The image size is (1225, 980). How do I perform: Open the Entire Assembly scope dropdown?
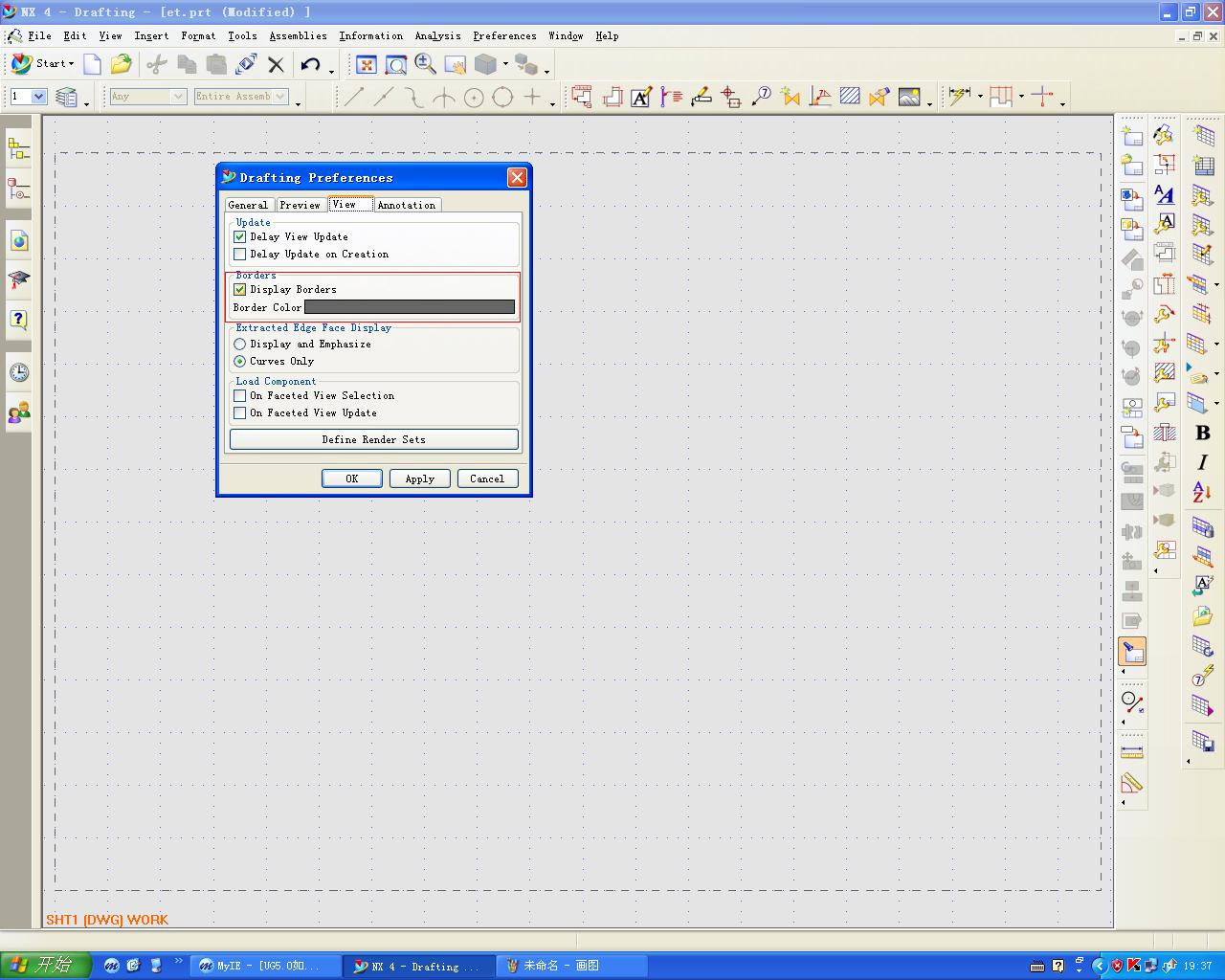point(280,97)
